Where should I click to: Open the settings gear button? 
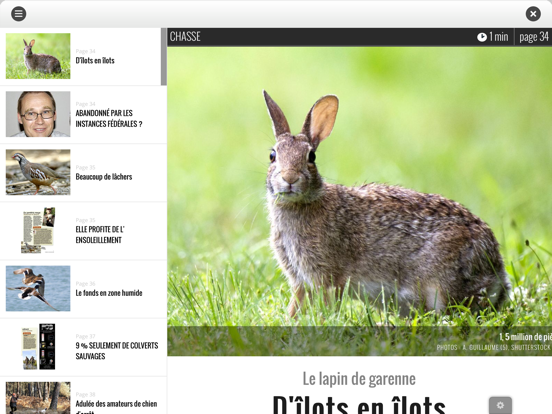click(x=500, y=405)
